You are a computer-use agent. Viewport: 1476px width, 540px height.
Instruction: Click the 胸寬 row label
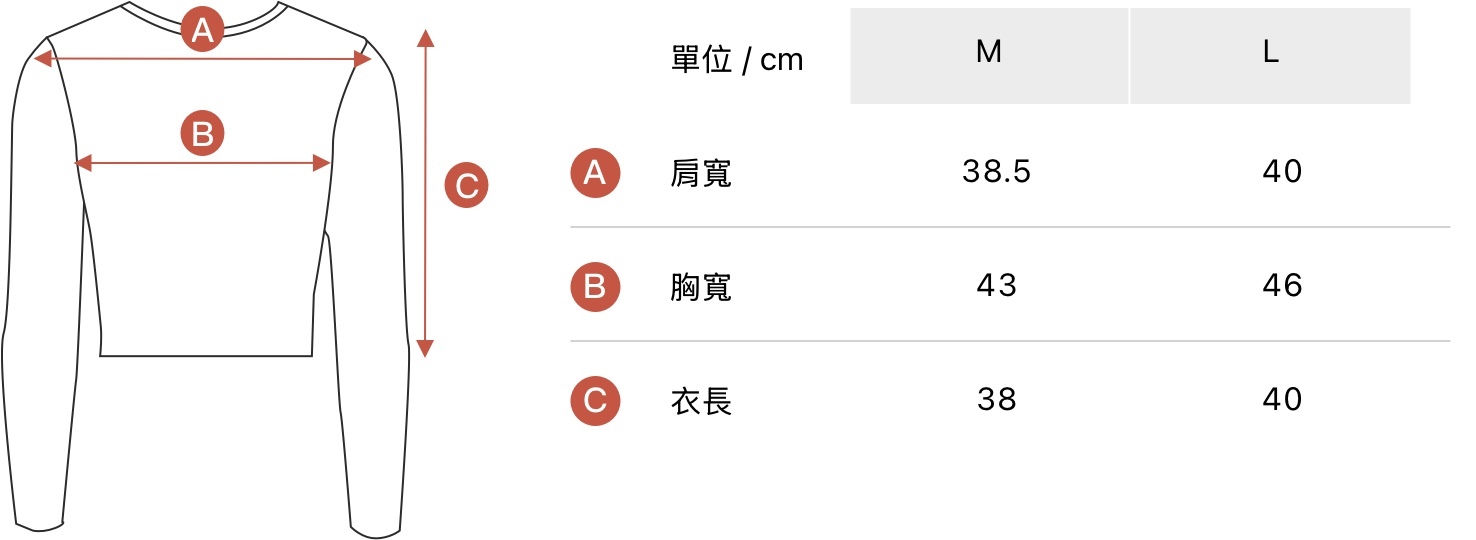point(701,288)
